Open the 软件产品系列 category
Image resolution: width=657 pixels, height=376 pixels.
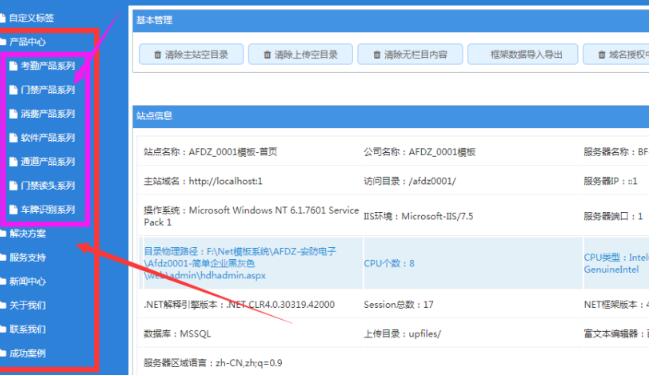pyautogui.click(x=48, y=137)
